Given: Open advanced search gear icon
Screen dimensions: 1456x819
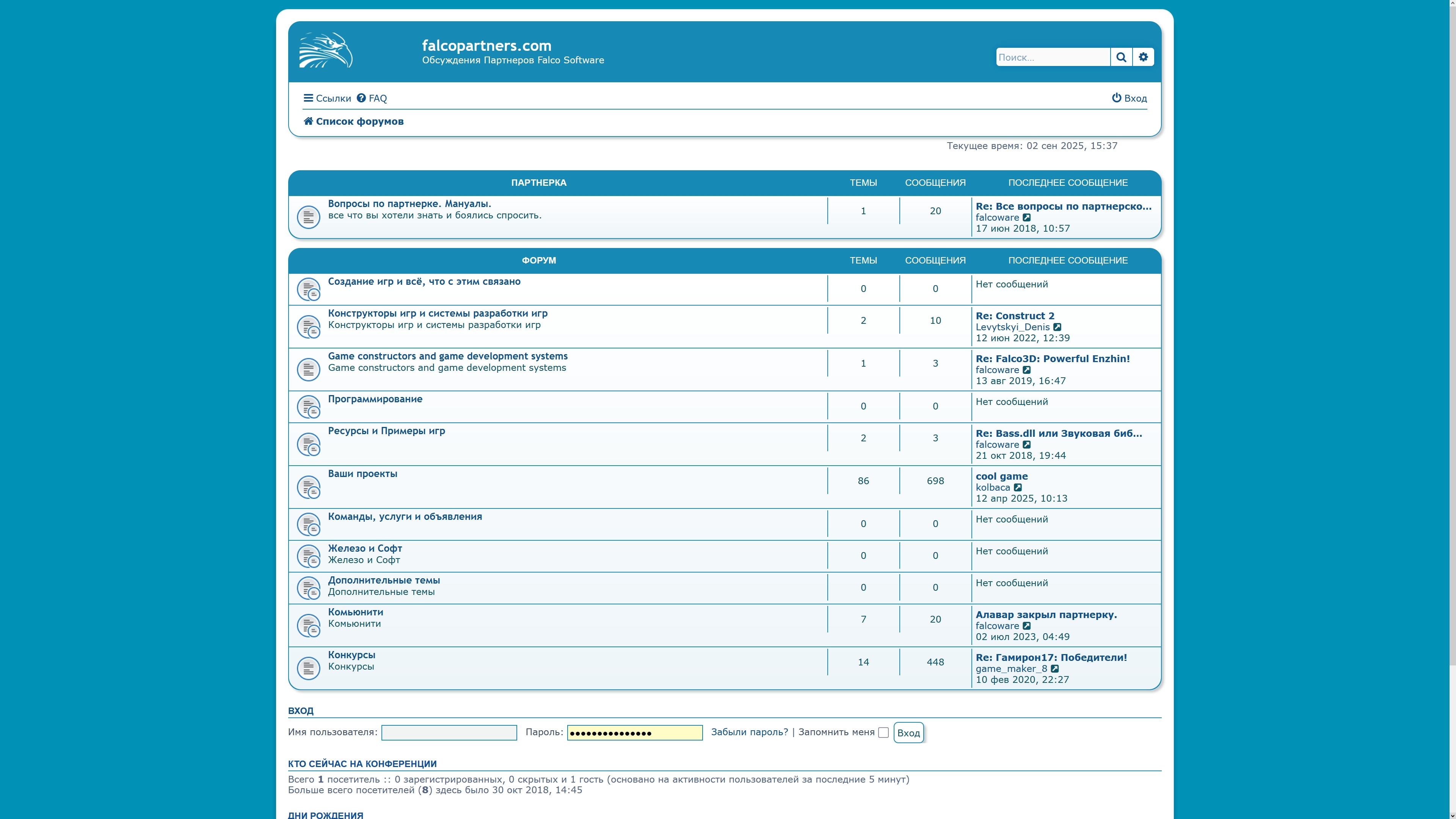Looking at the screenshot, I should (x=1143, y=57).
